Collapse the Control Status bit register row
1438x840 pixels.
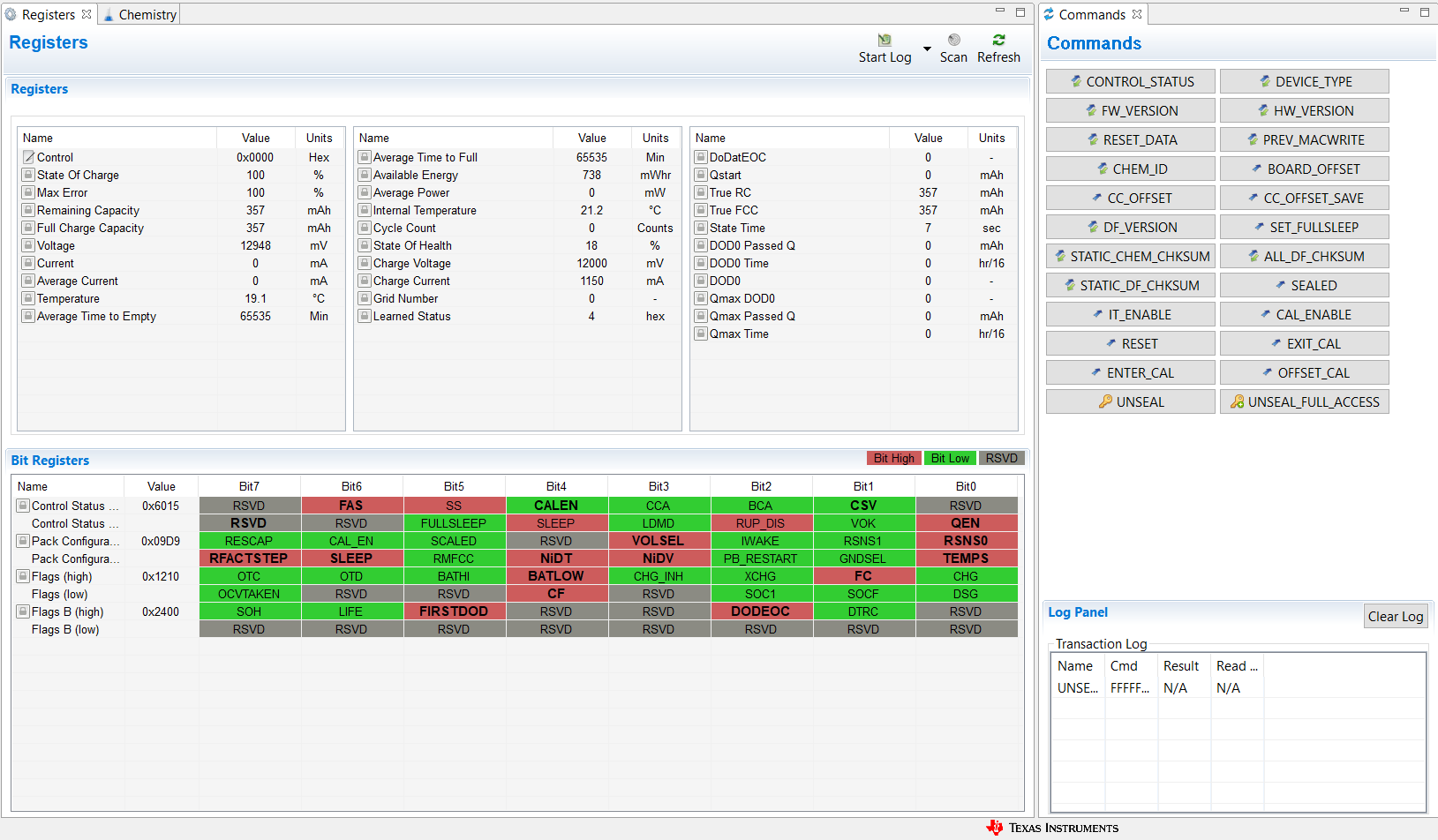click(23, 506)
